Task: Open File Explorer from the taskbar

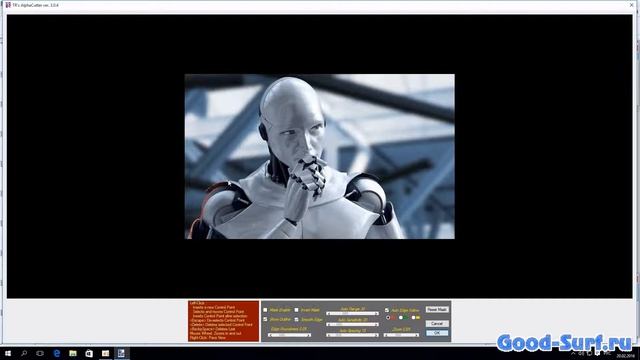Action: click(73, 353)
